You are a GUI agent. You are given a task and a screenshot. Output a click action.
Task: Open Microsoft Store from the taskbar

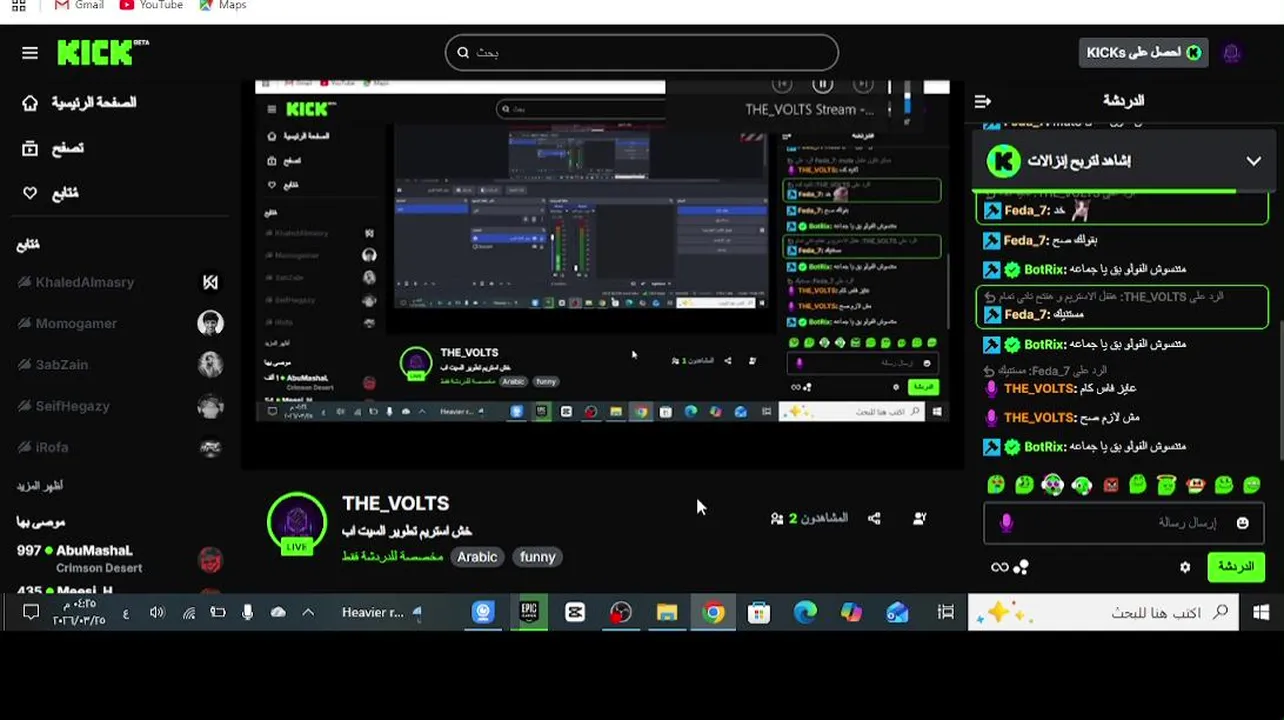[759, 612]
